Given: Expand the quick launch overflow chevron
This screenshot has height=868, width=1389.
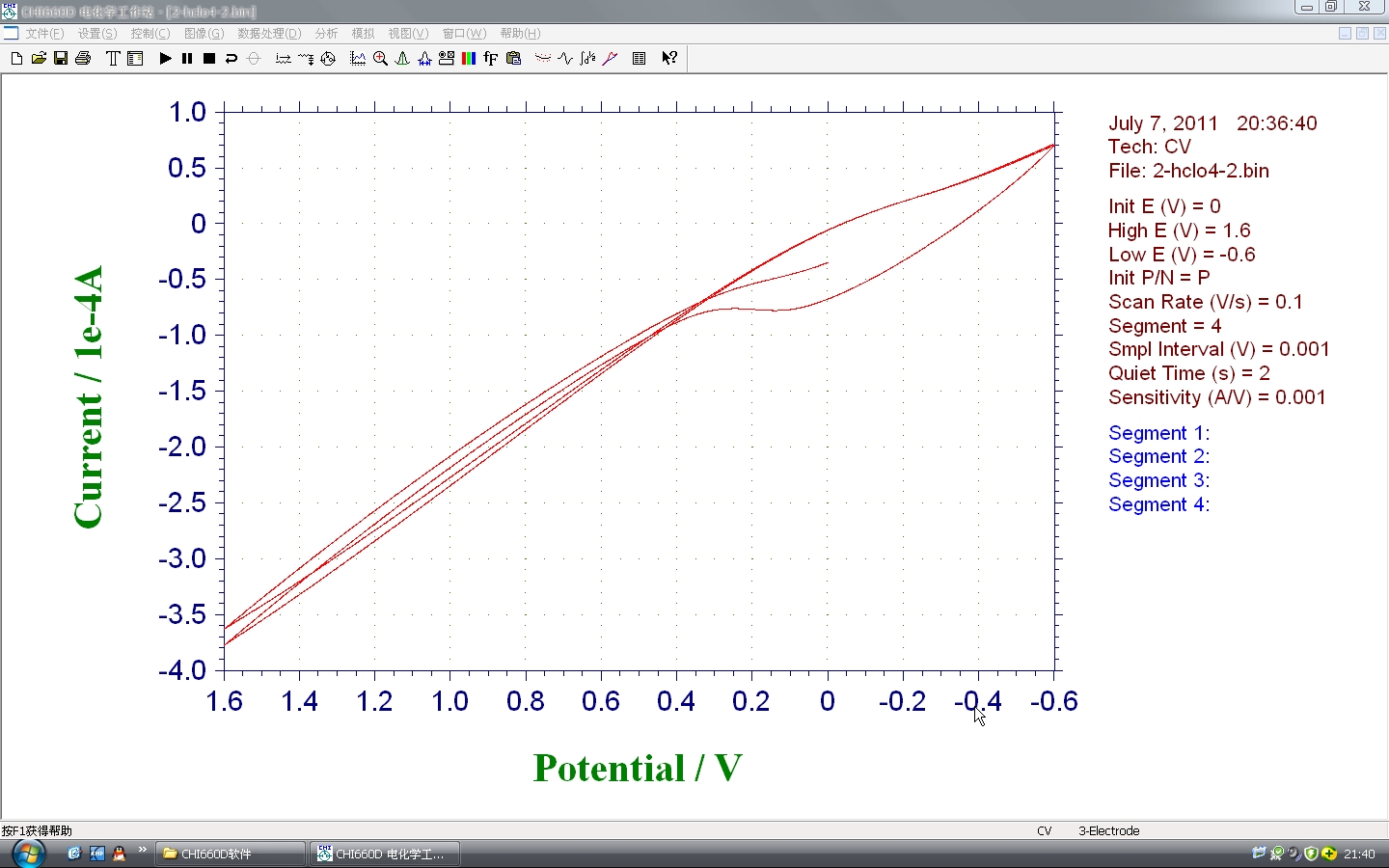Looking at the screenshot, I should point(143,850).
